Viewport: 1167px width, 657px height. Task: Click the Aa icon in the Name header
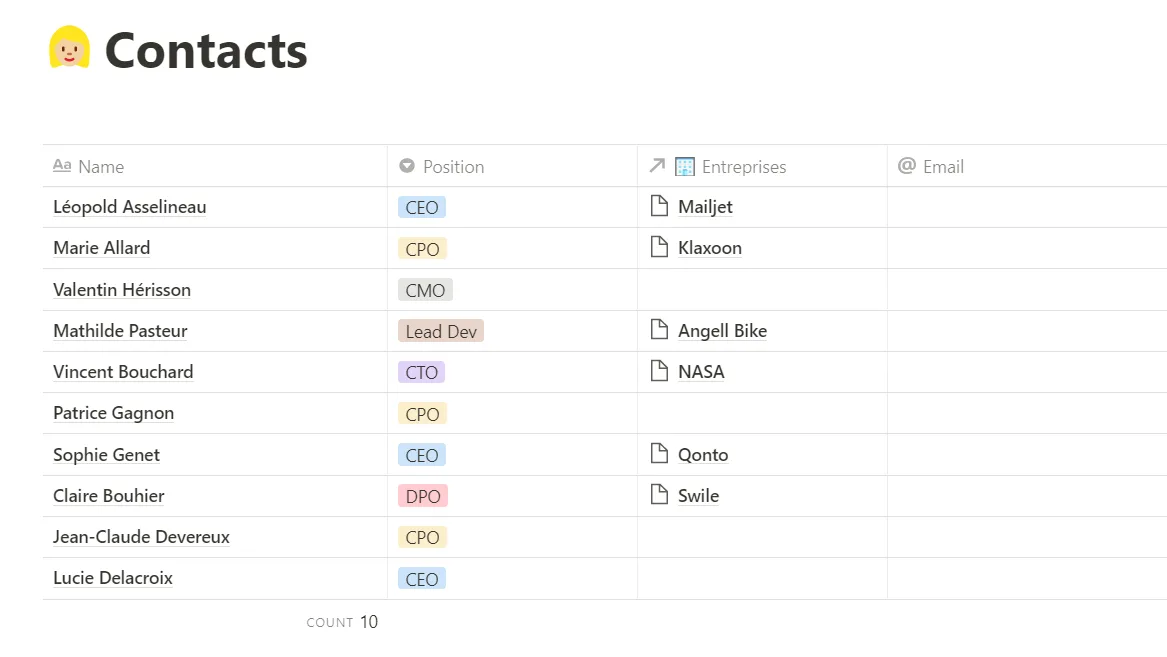[62, 166]
